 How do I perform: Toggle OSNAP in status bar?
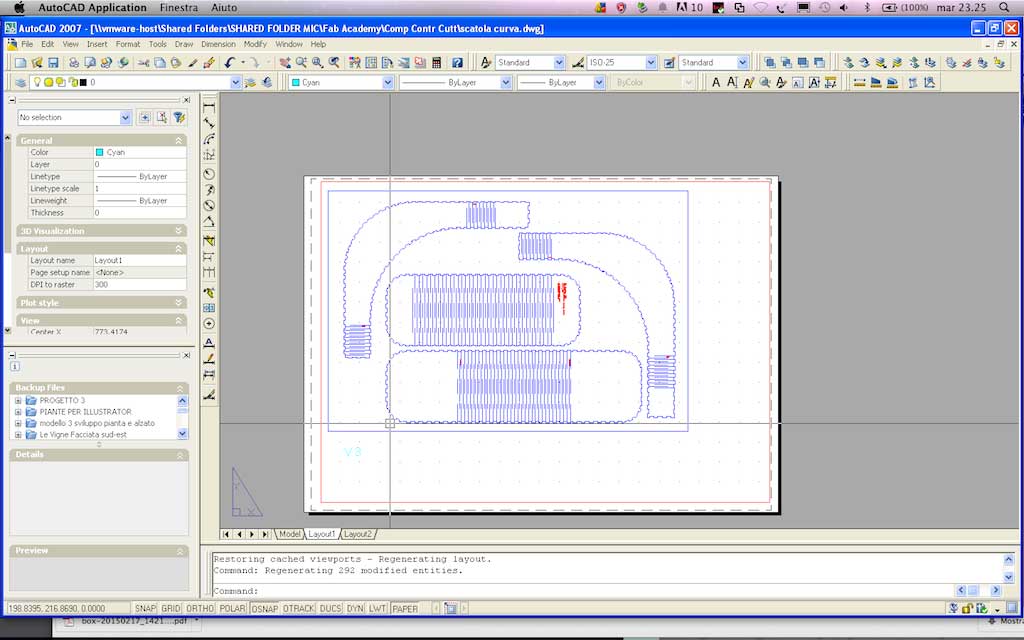tap(264, 608)
